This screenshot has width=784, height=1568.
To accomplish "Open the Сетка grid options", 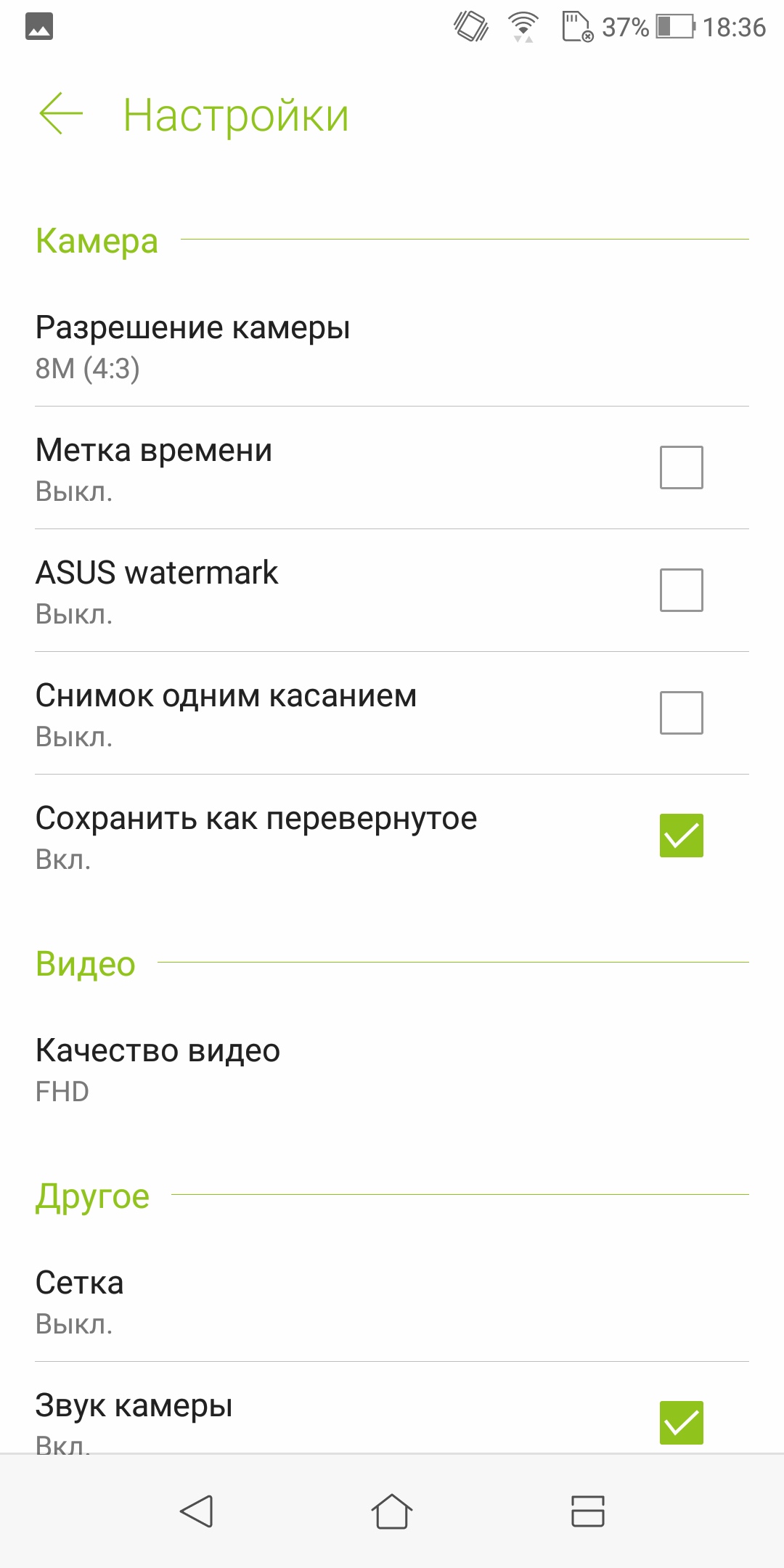I will coord(392,1302).
